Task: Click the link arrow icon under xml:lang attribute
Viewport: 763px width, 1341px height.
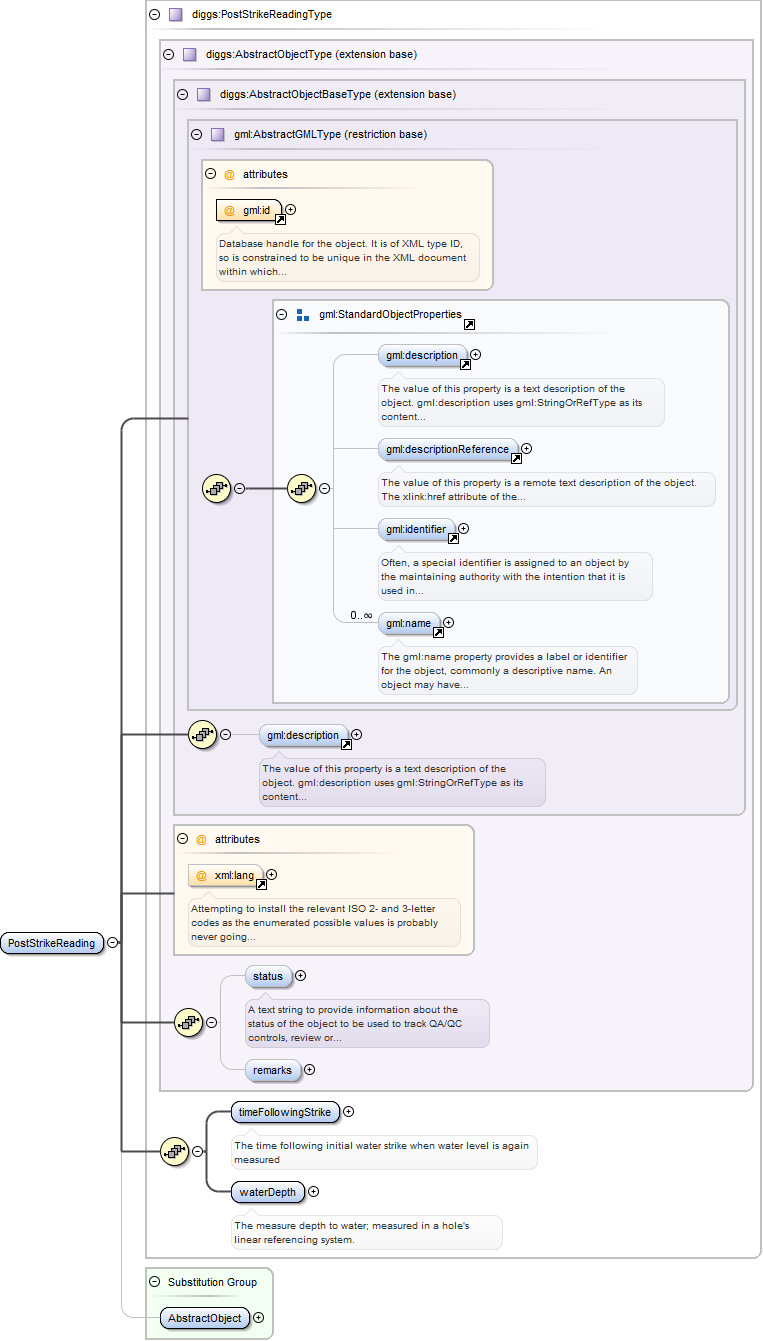Action: coord(261,884)
